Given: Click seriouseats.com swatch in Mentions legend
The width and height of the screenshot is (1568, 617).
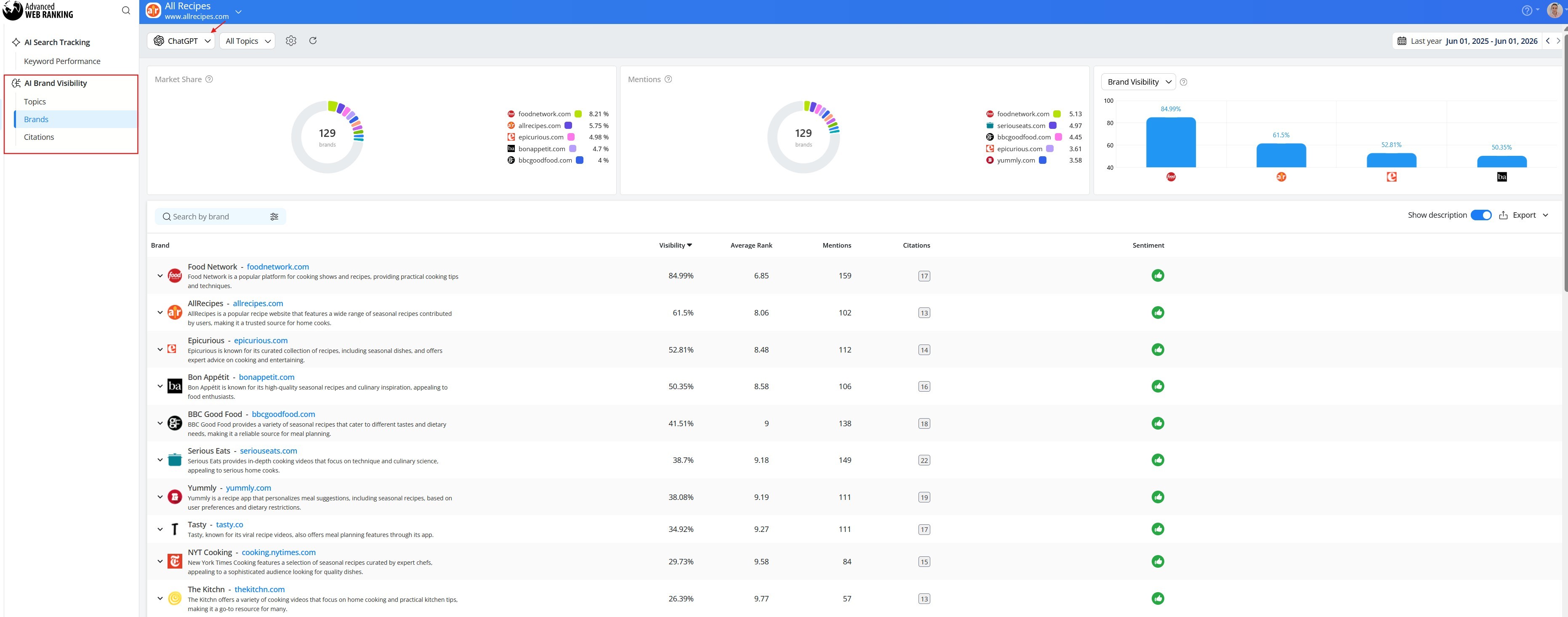Looking at the screenshot, I should point(1052,126).
